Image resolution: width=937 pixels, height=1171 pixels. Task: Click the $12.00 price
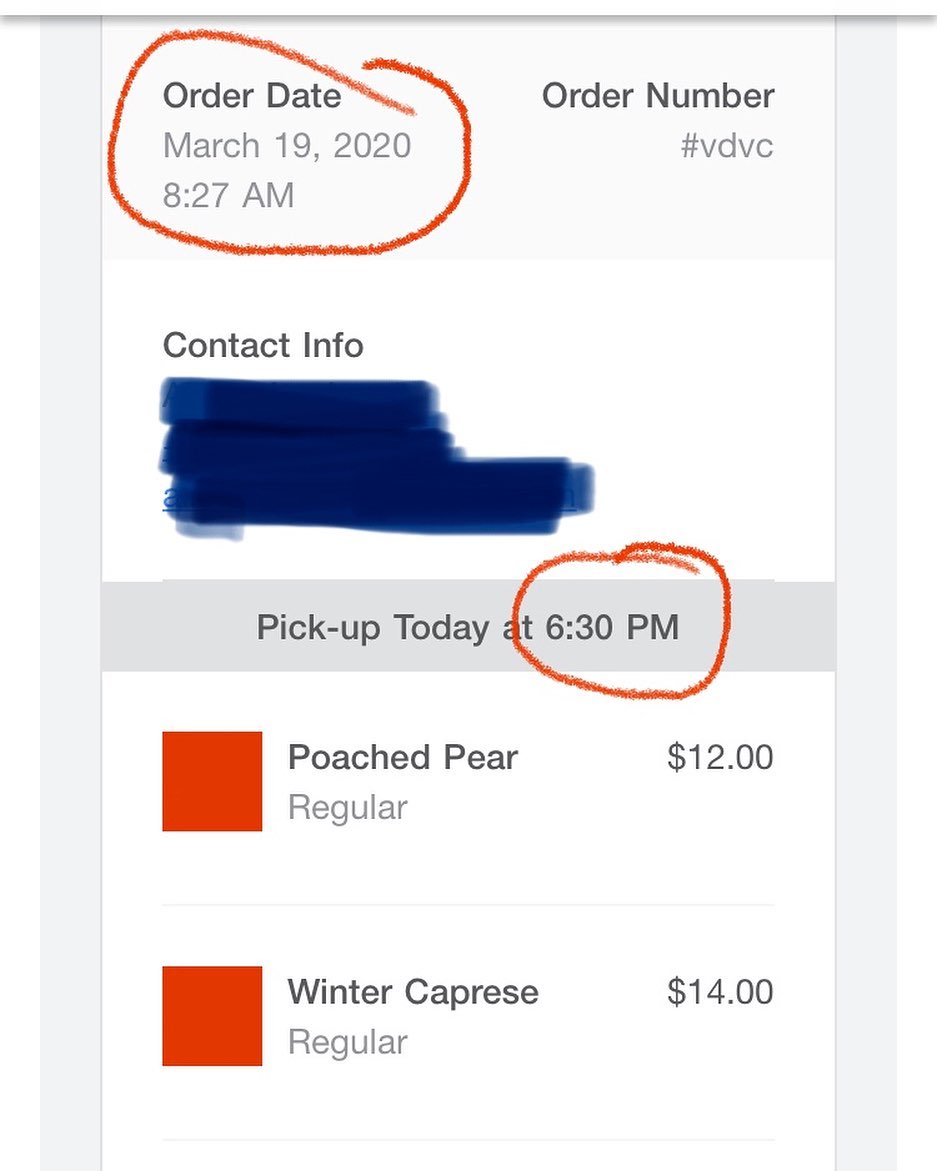click(x=720, y=757)
